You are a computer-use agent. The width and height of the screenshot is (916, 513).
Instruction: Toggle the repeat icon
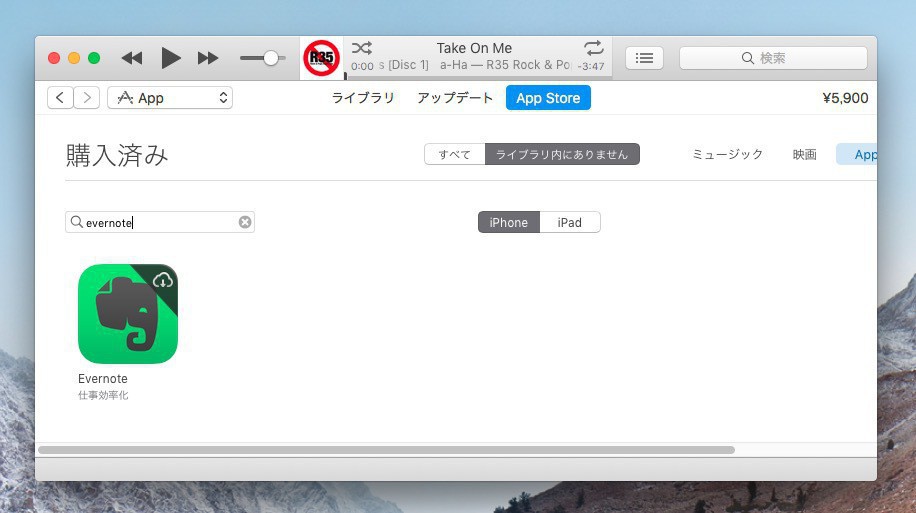pos(594,48)
